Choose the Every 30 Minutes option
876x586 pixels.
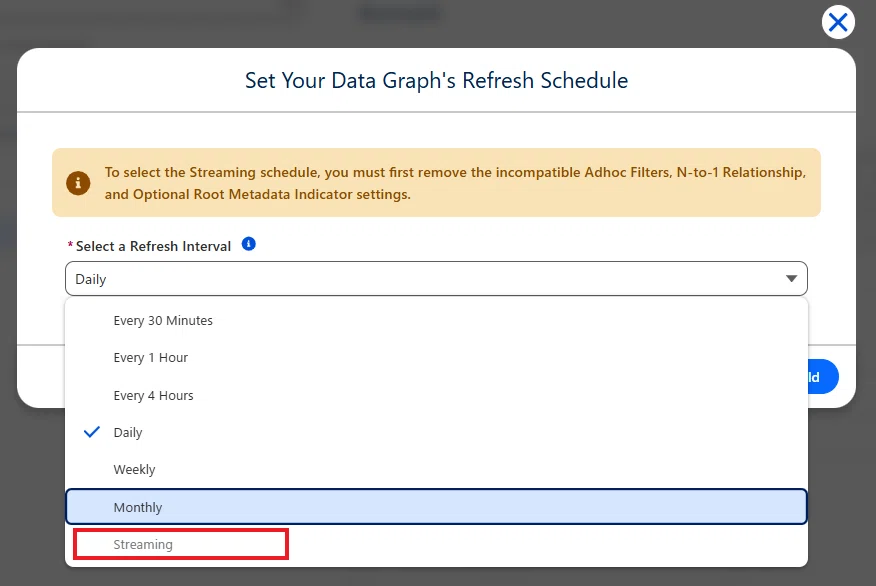click(436, 321)
